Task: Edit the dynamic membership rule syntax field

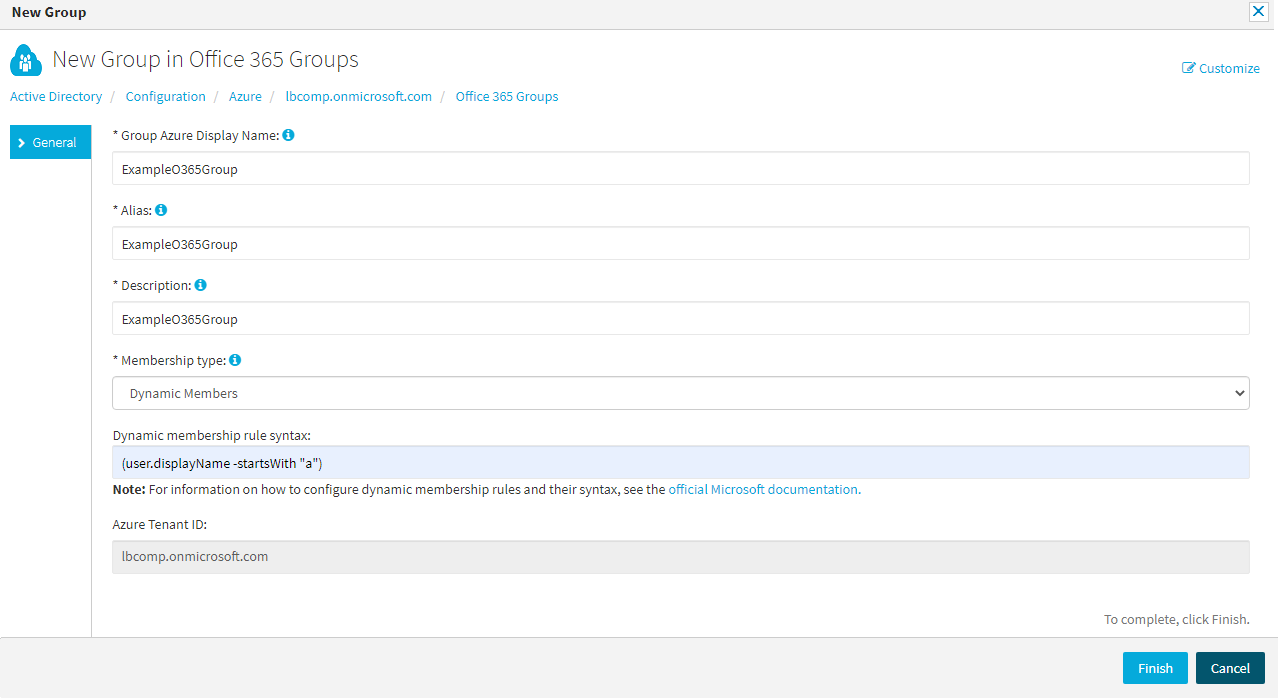Action: coord(681,462)
